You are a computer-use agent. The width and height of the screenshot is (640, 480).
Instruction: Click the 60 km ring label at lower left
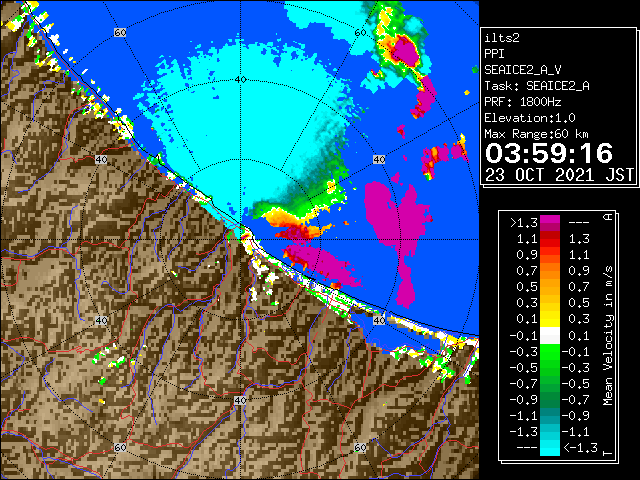click(120, 447)
